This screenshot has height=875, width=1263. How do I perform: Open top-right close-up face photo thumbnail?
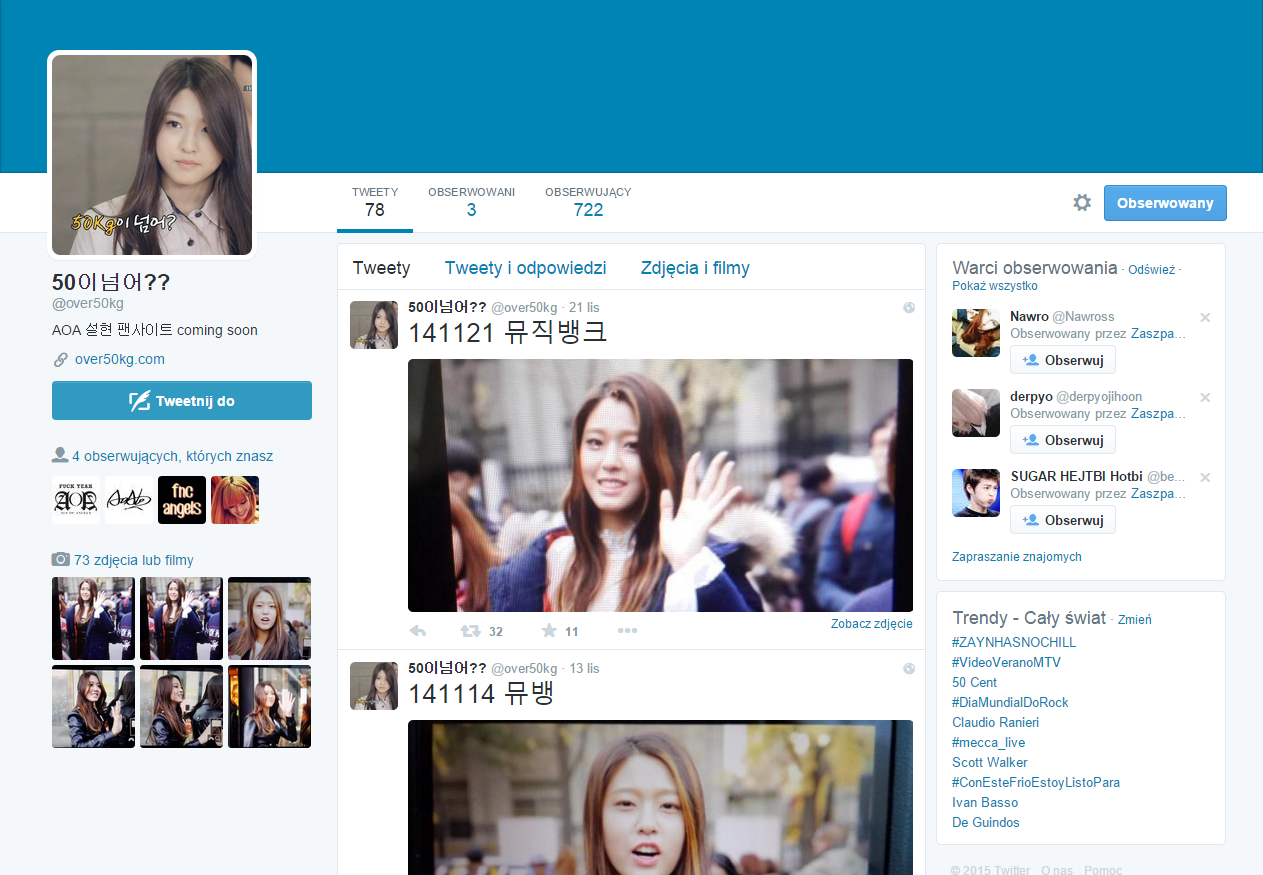point(269,618)
